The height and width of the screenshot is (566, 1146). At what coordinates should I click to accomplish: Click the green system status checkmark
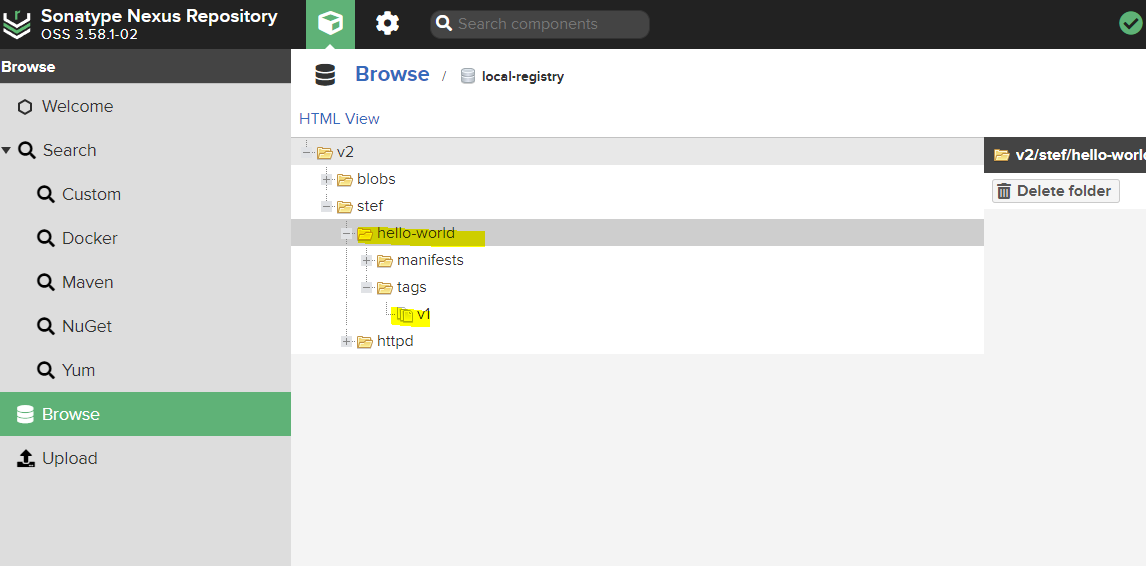point(1130,23)
